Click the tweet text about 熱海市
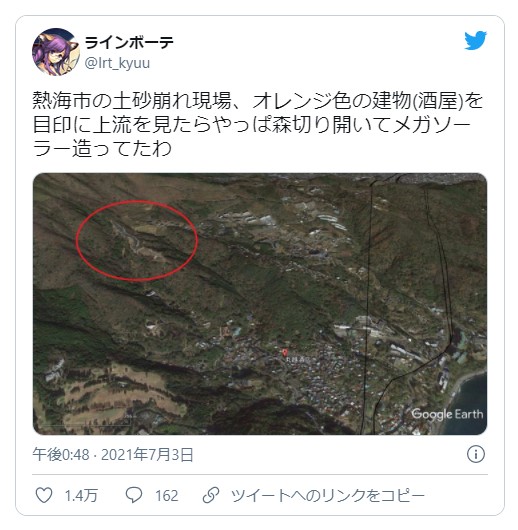 pos(257,124)
